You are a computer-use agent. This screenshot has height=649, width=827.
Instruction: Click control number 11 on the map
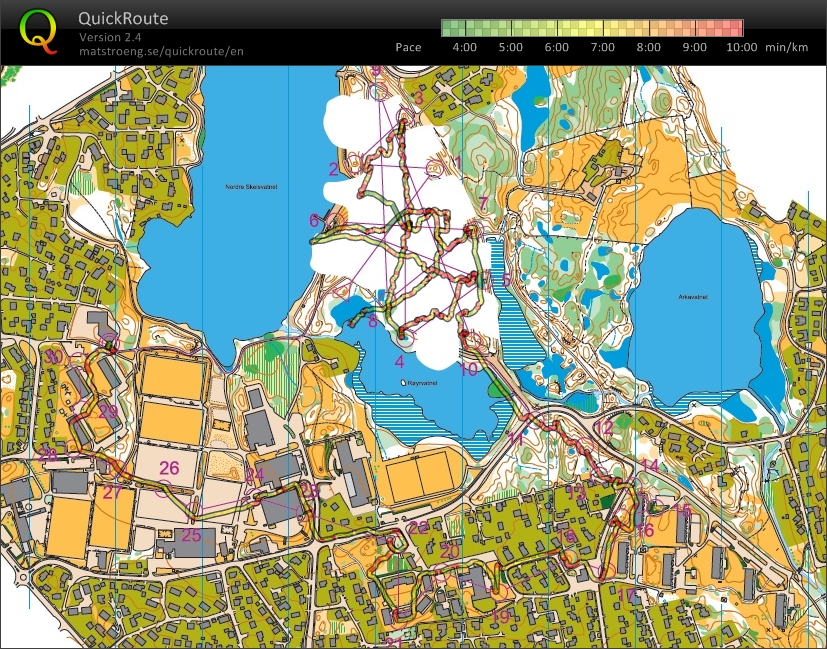pos(516,438)
